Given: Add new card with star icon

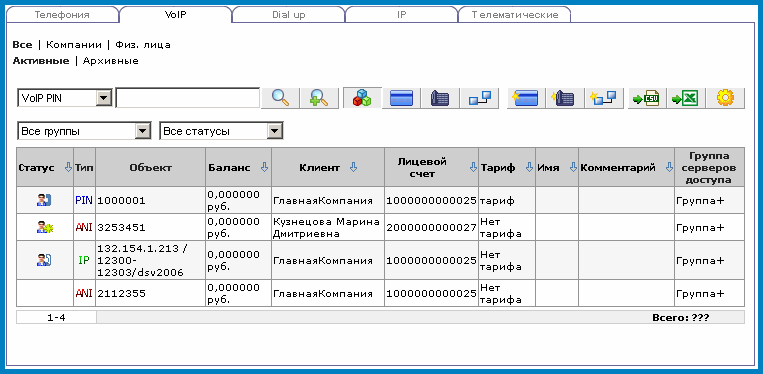Looking at the screenshot, I should pos(526,98).
